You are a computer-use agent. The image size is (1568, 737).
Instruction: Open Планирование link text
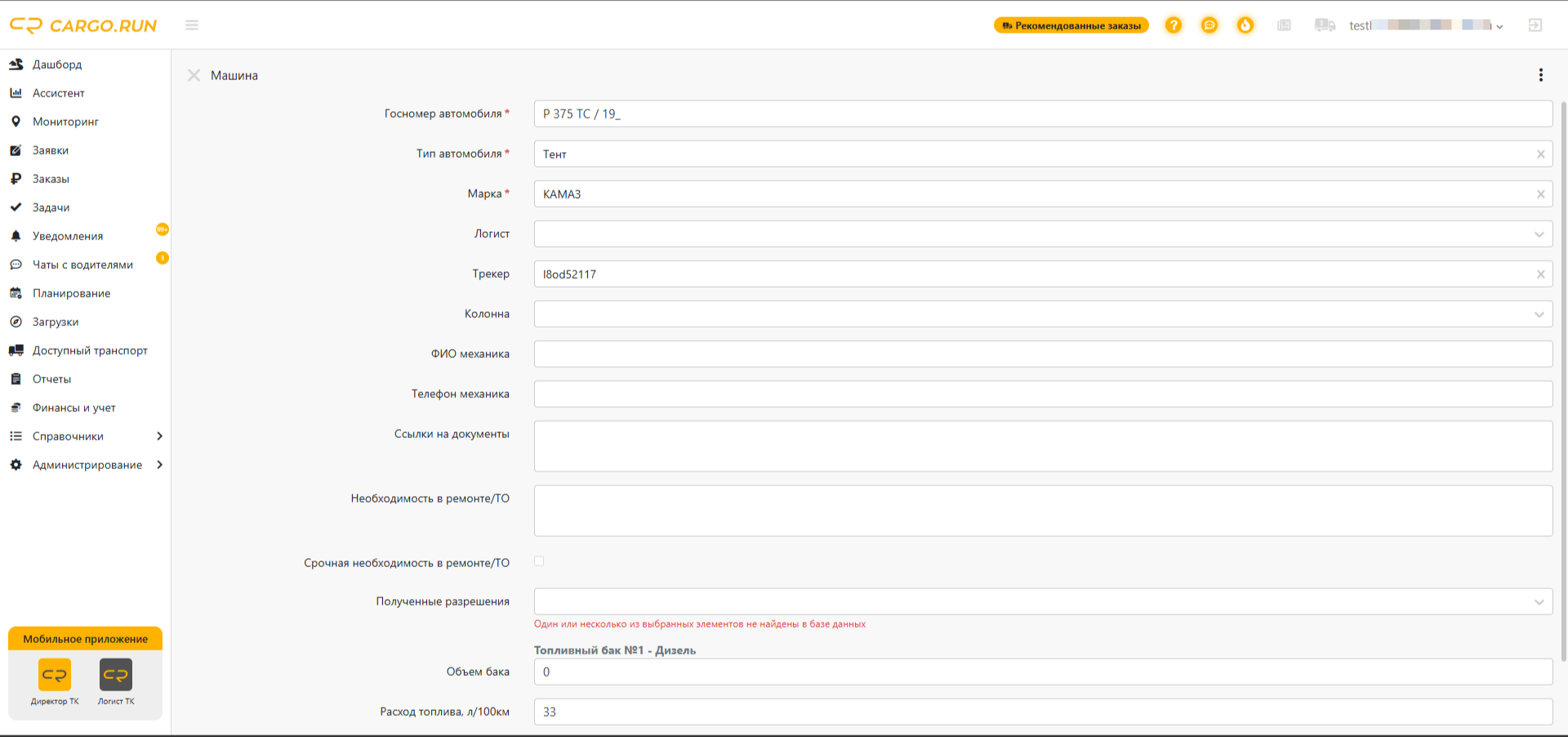click(x=71, y=293)
